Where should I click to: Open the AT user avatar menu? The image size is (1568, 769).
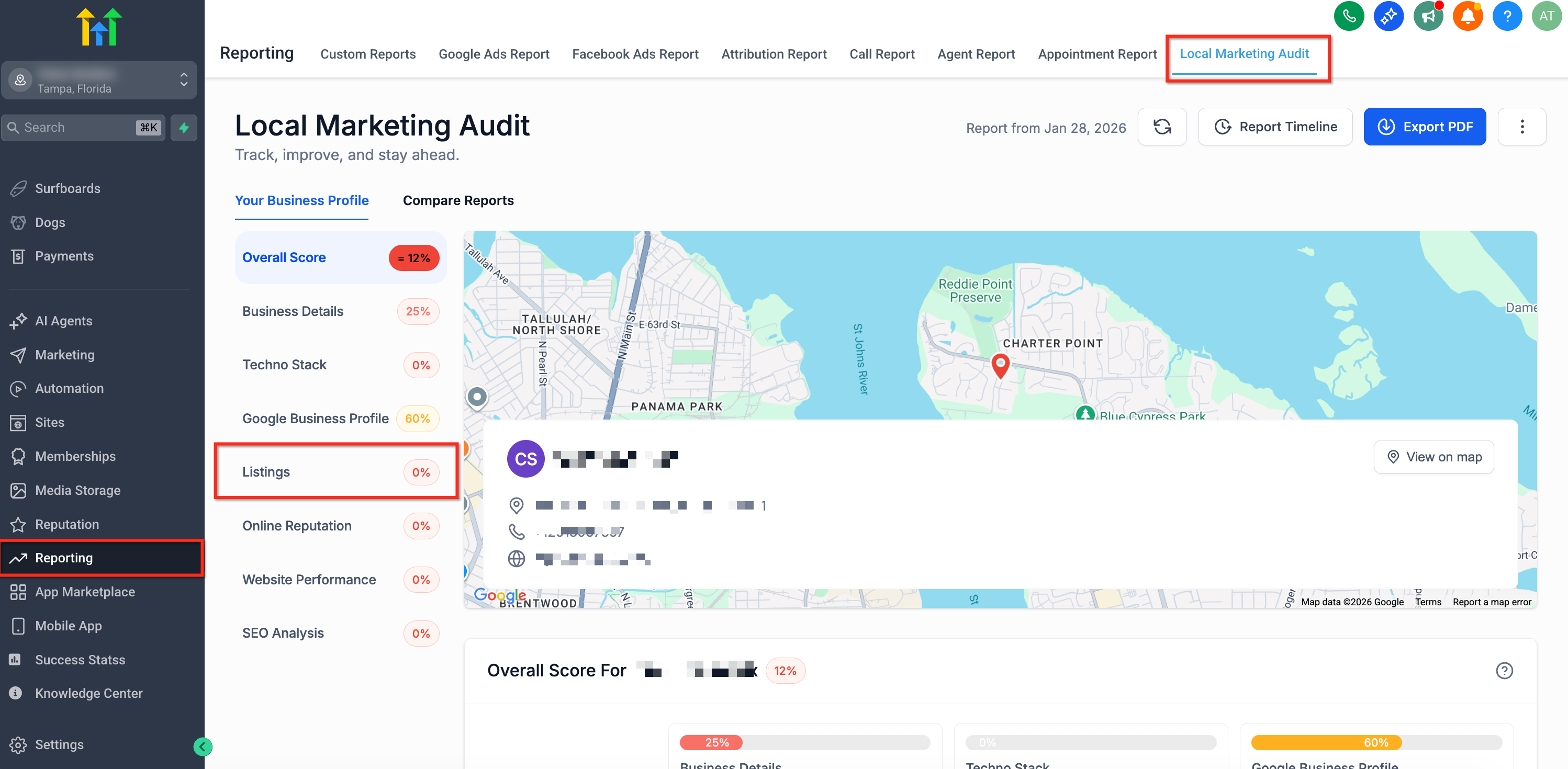(x=1546, y=16)
